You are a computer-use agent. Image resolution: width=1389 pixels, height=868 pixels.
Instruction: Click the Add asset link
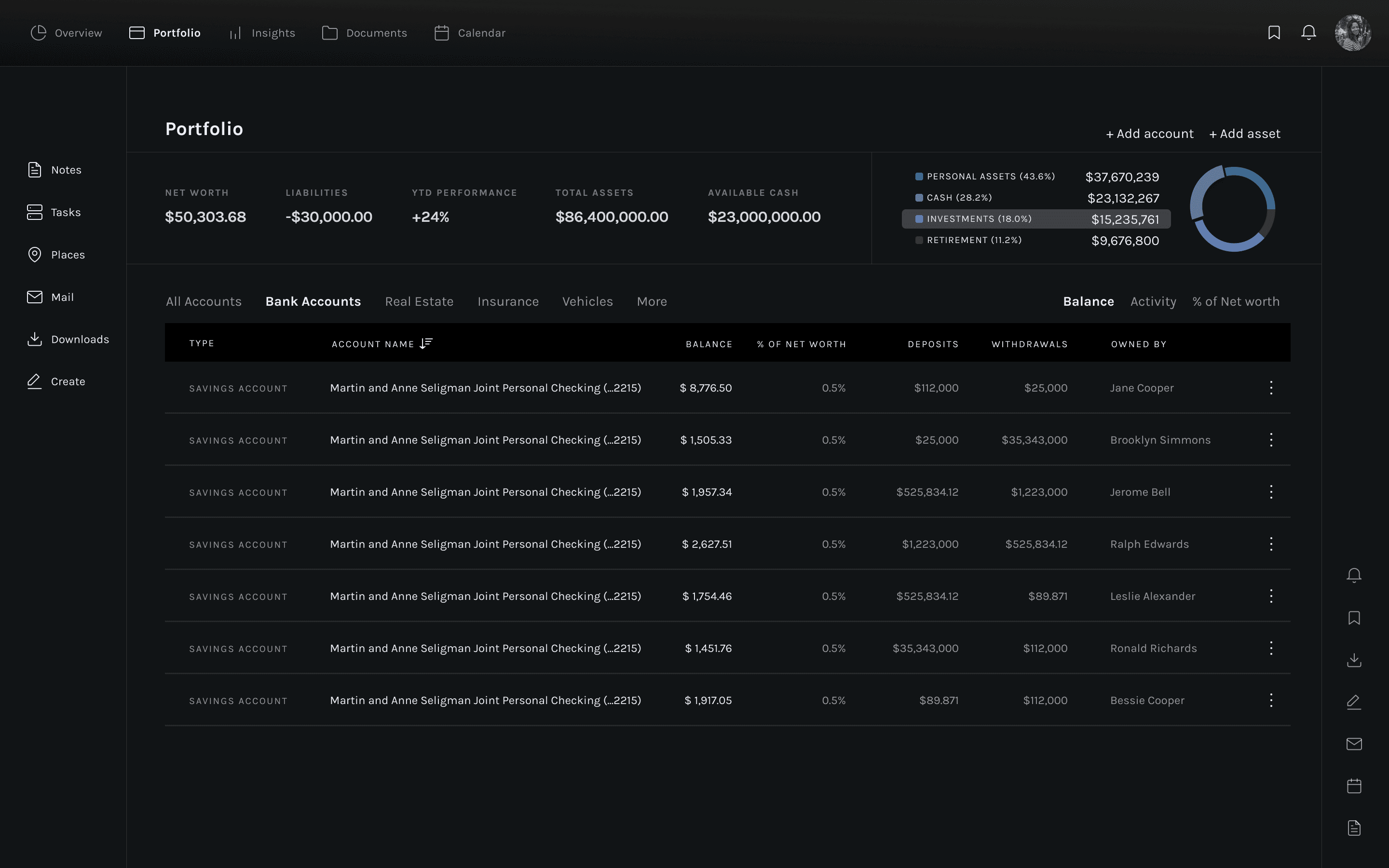coord(1244,134)
